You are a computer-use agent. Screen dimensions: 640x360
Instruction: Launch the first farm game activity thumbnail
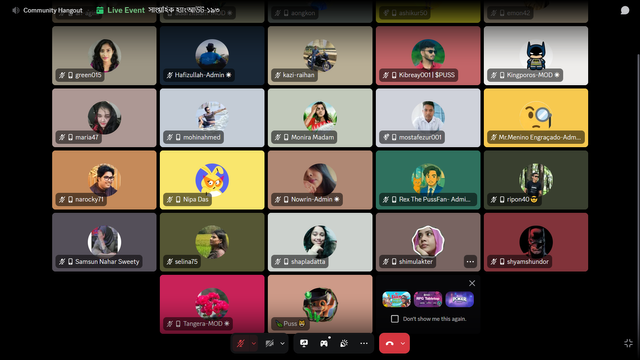pyautogui.click(x=396, y=299)
